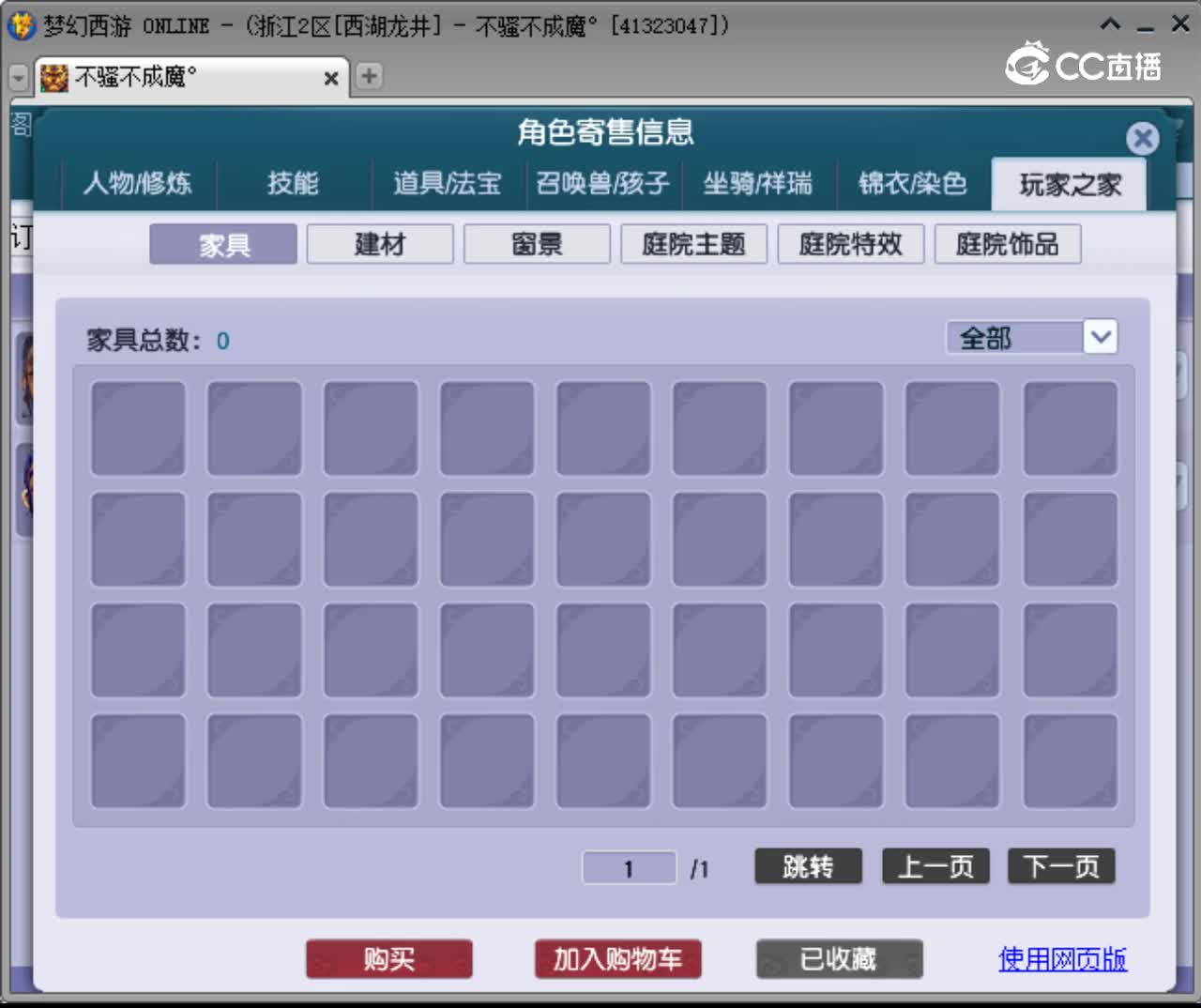Select the 玩家之家 tab
Image resolution: width=1201 pixels, height=1008 pixels.
(x=1070, y=184)
